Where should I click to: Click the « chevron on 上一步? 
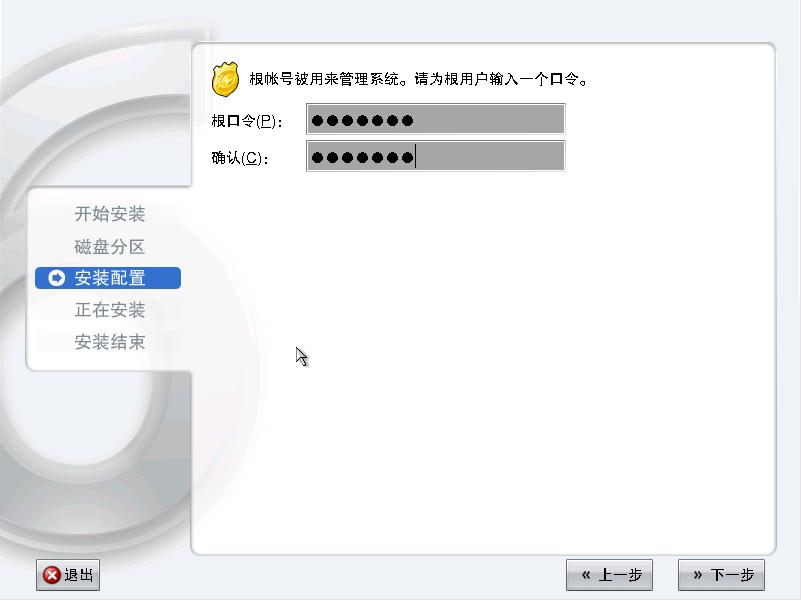pyautogui.click(x=586, y=575)
